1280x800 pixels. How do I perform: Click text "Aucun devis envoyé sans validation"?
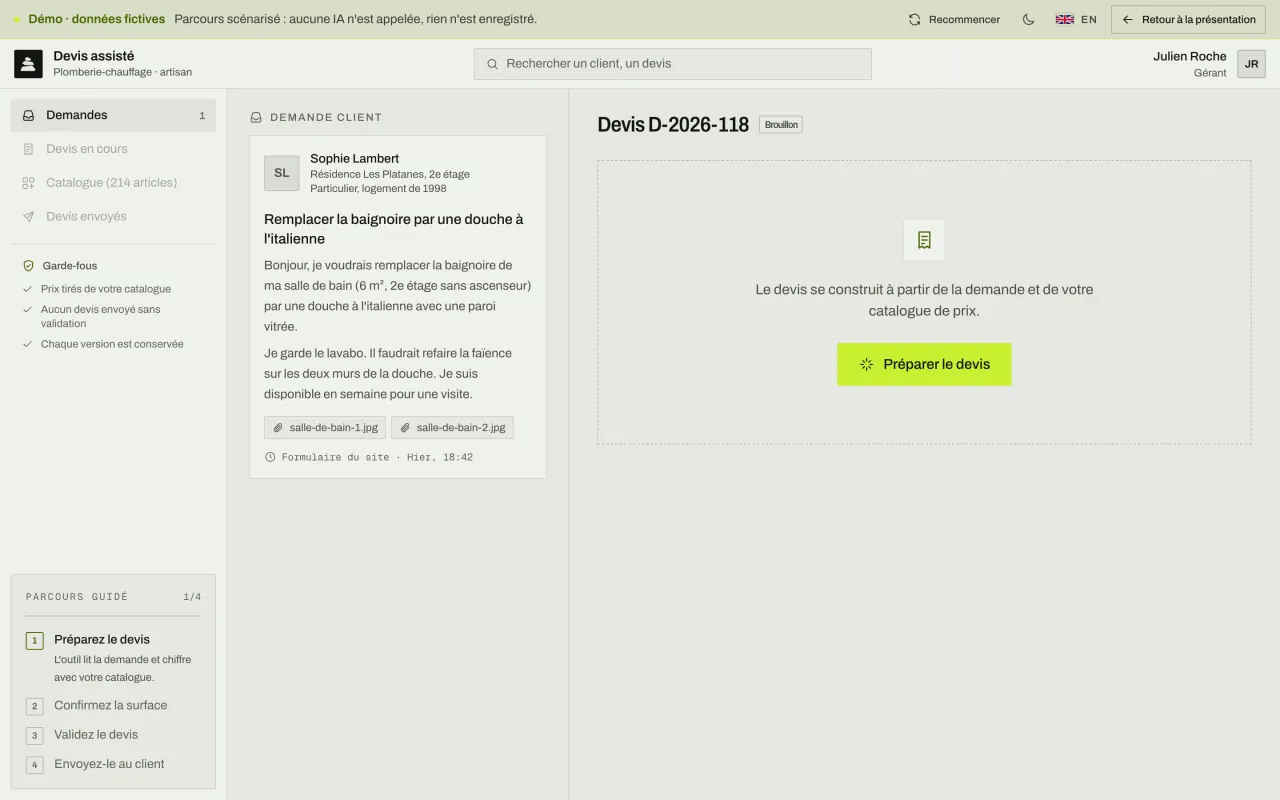(100, 316)
